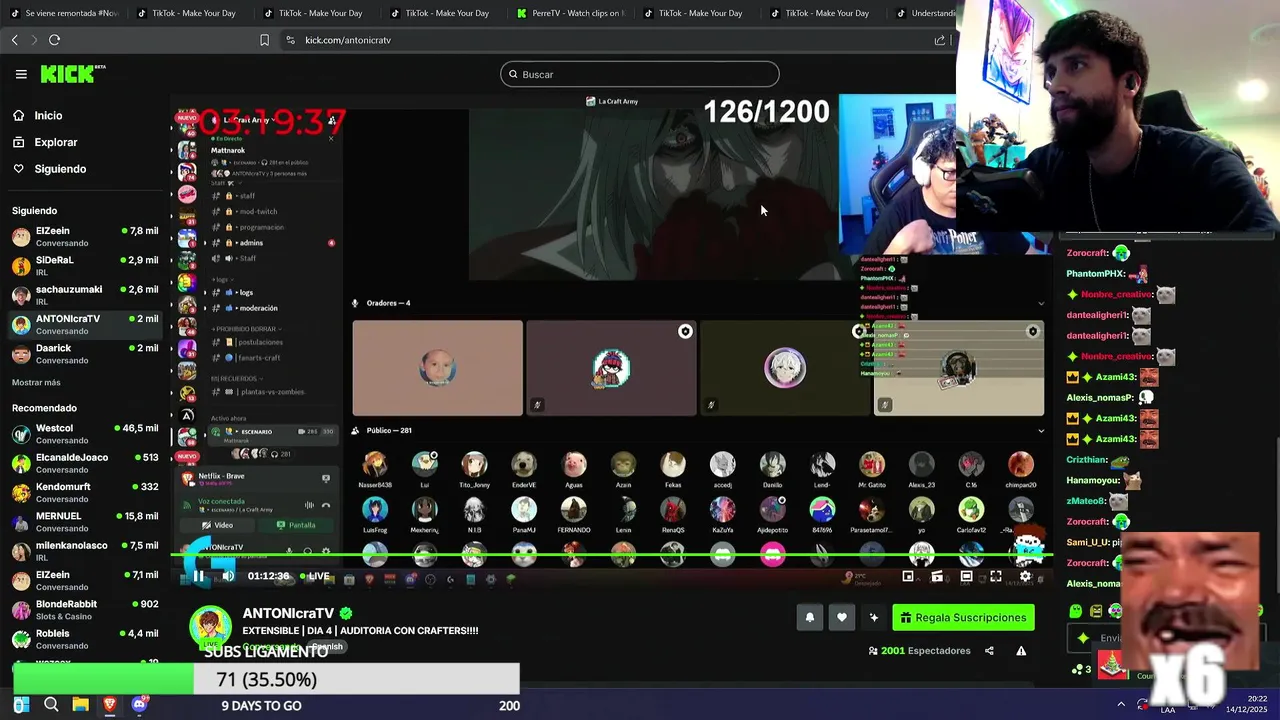Switch to the Understanding browser tab
Image resolution: width=1280 pixels, height=720 pixels.
(925, 13)
